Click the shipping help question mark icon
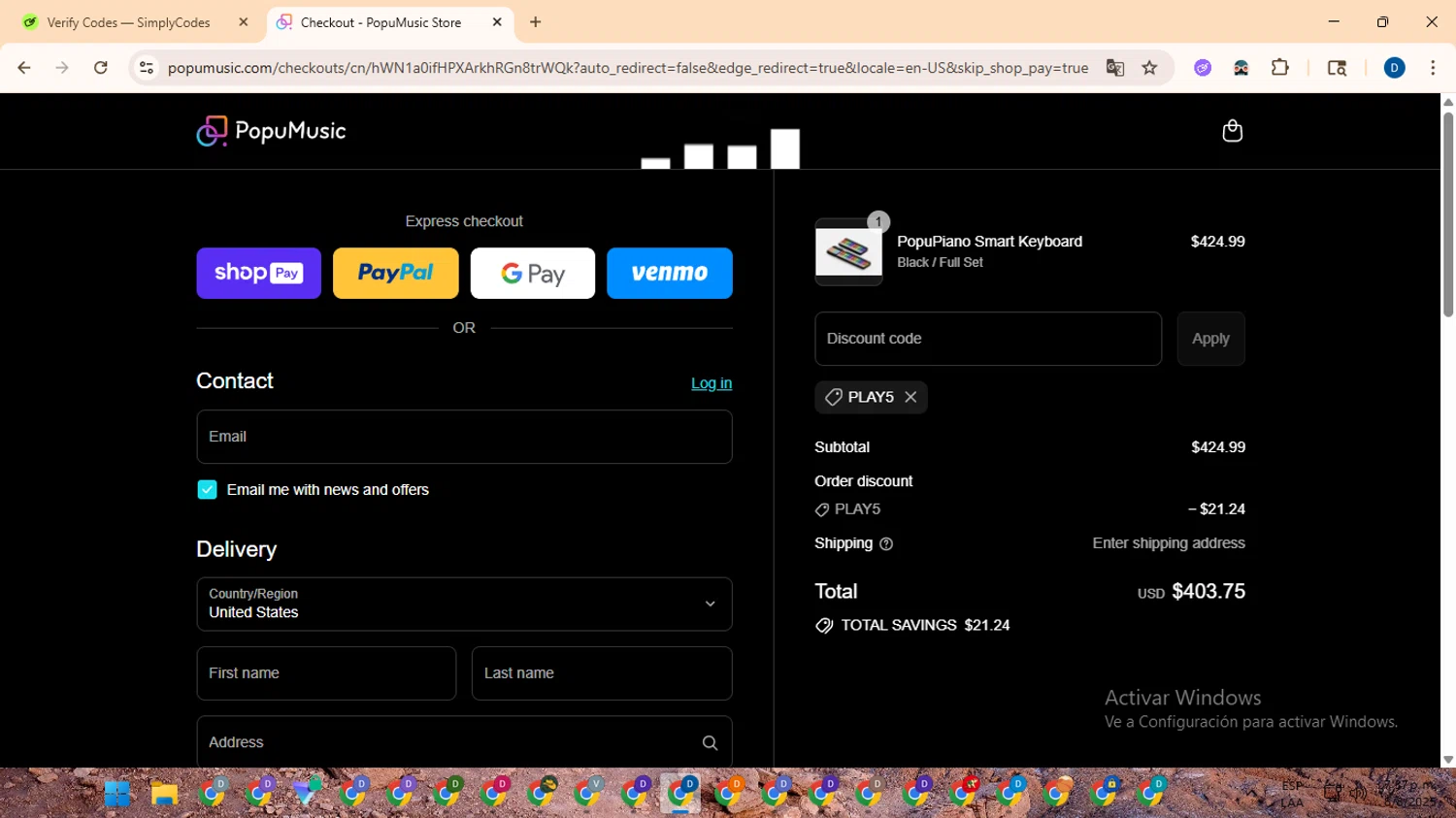1456x818 pixels. point(885,544)
